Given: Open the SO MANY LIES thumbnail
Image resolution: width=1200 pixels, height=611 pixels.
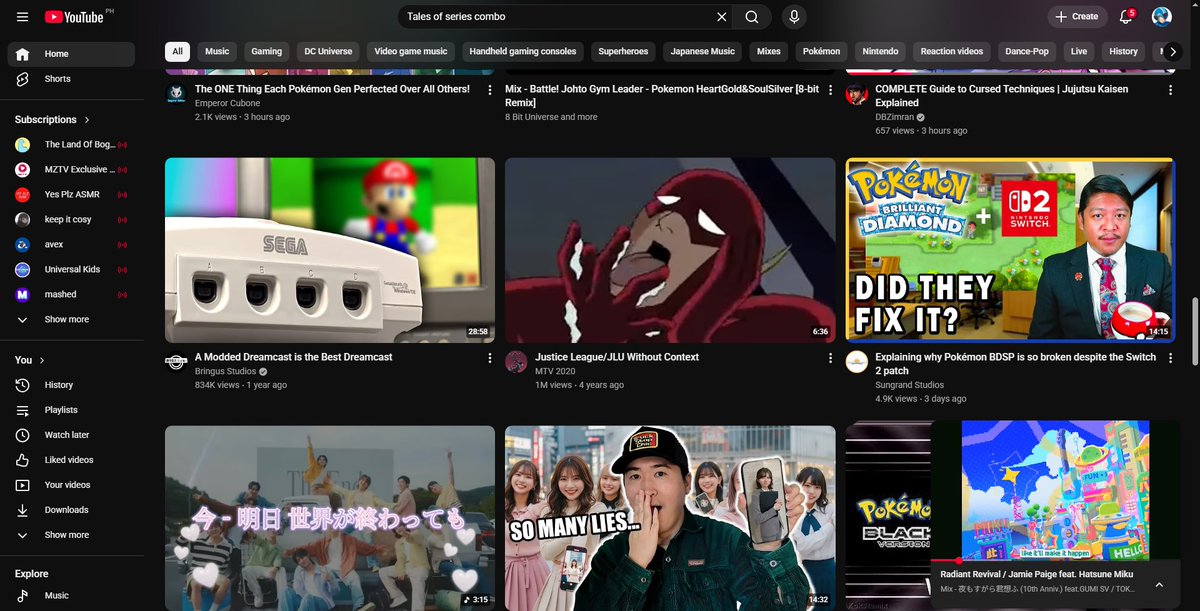Looking at the screenshot, I should coord(670,518).
